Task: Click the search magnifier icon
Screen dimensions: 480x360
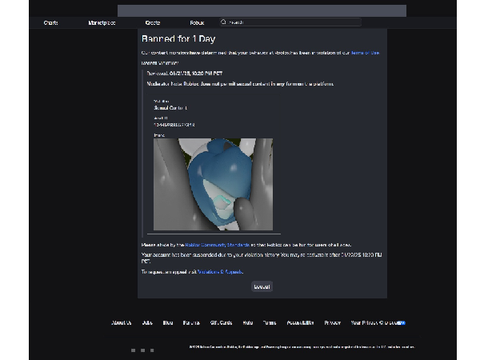Action: click(223, 22)
